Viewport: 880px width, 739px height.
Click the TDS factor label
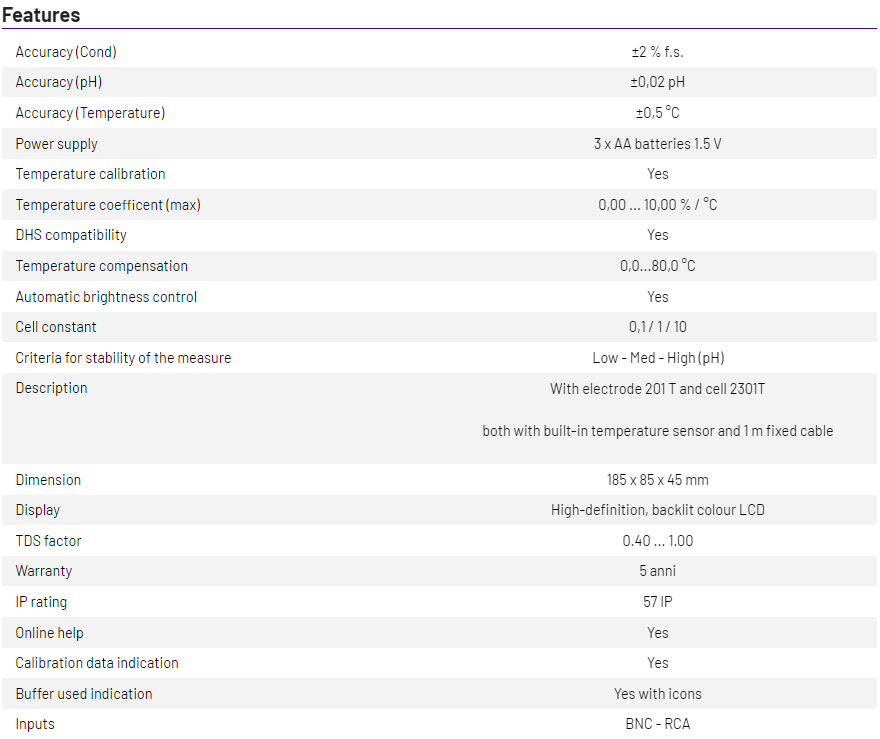(x=48, y=541)
